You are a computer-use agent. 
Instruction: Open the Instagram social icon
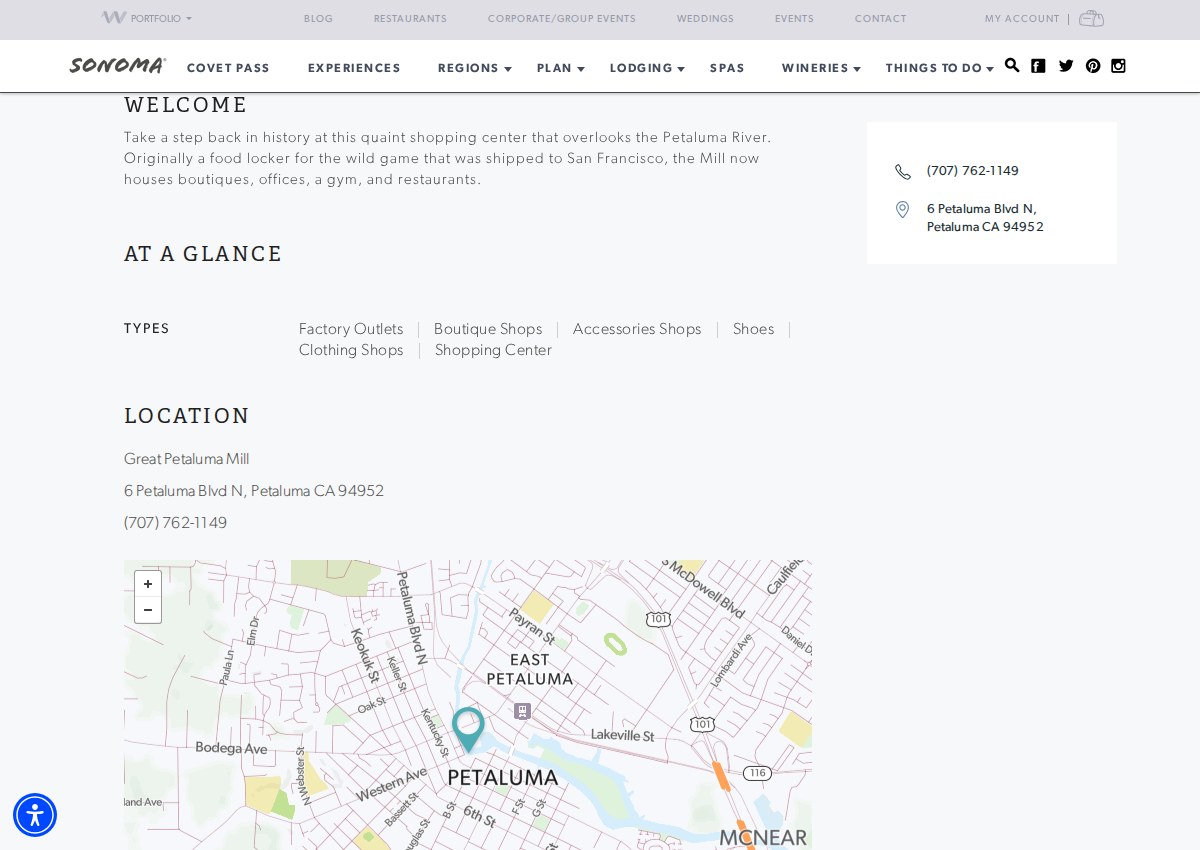(x=1118, y=66)
